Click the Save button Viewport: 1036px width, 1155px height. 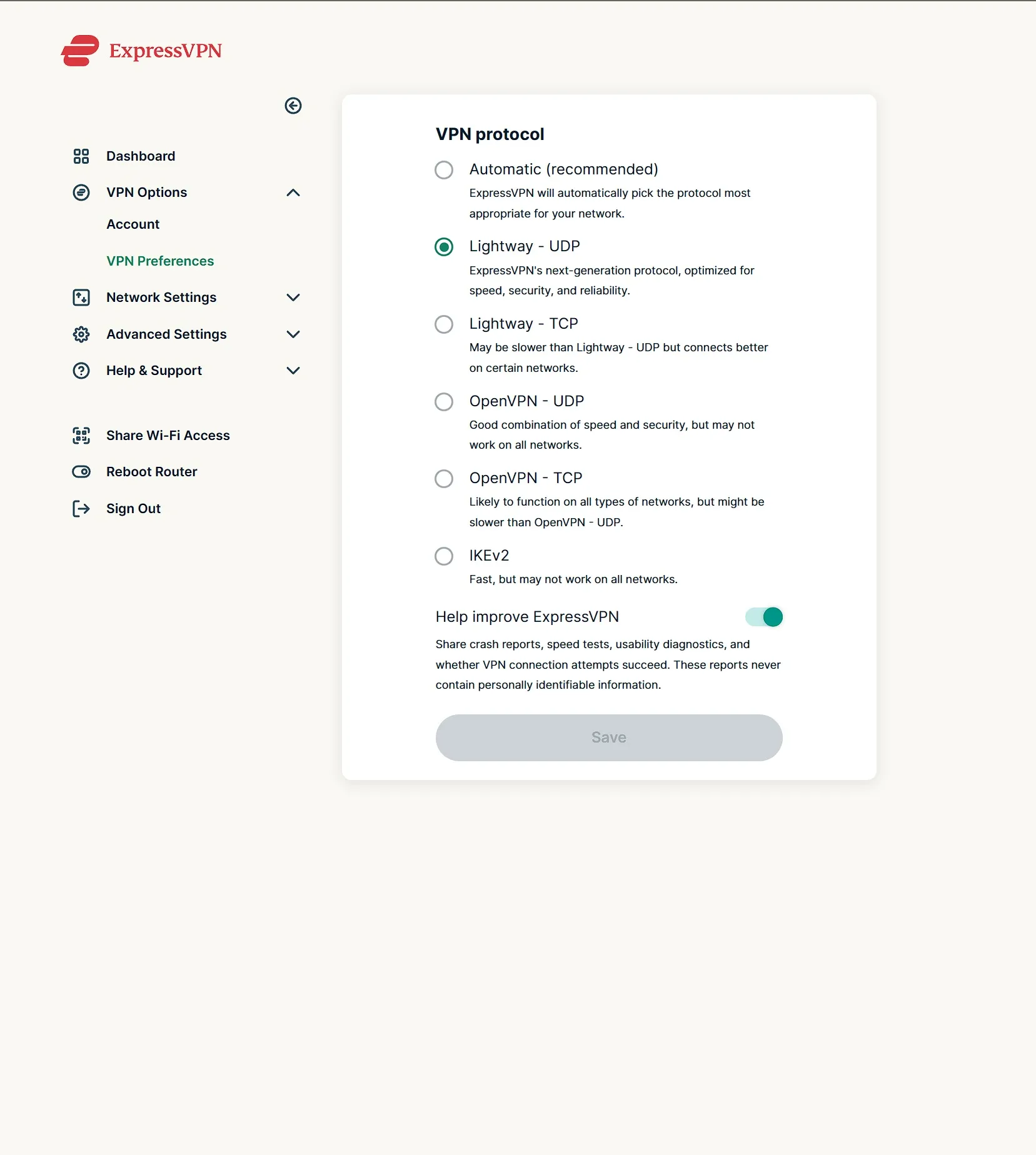pos(609,737)
